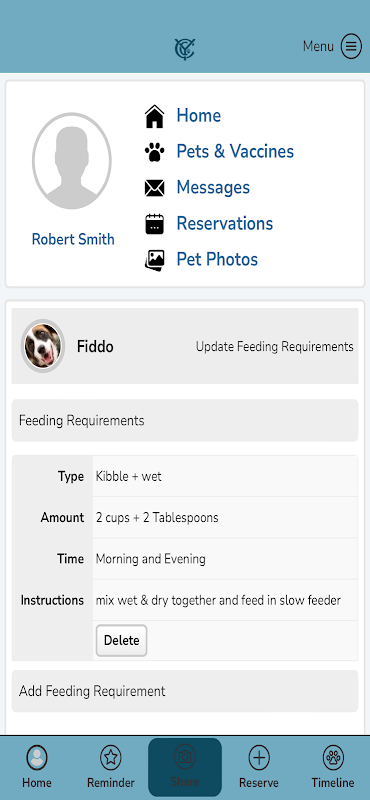The image size is (370, 800).
Task: Click the calendar Reservations icon
Action: [155, 224]
